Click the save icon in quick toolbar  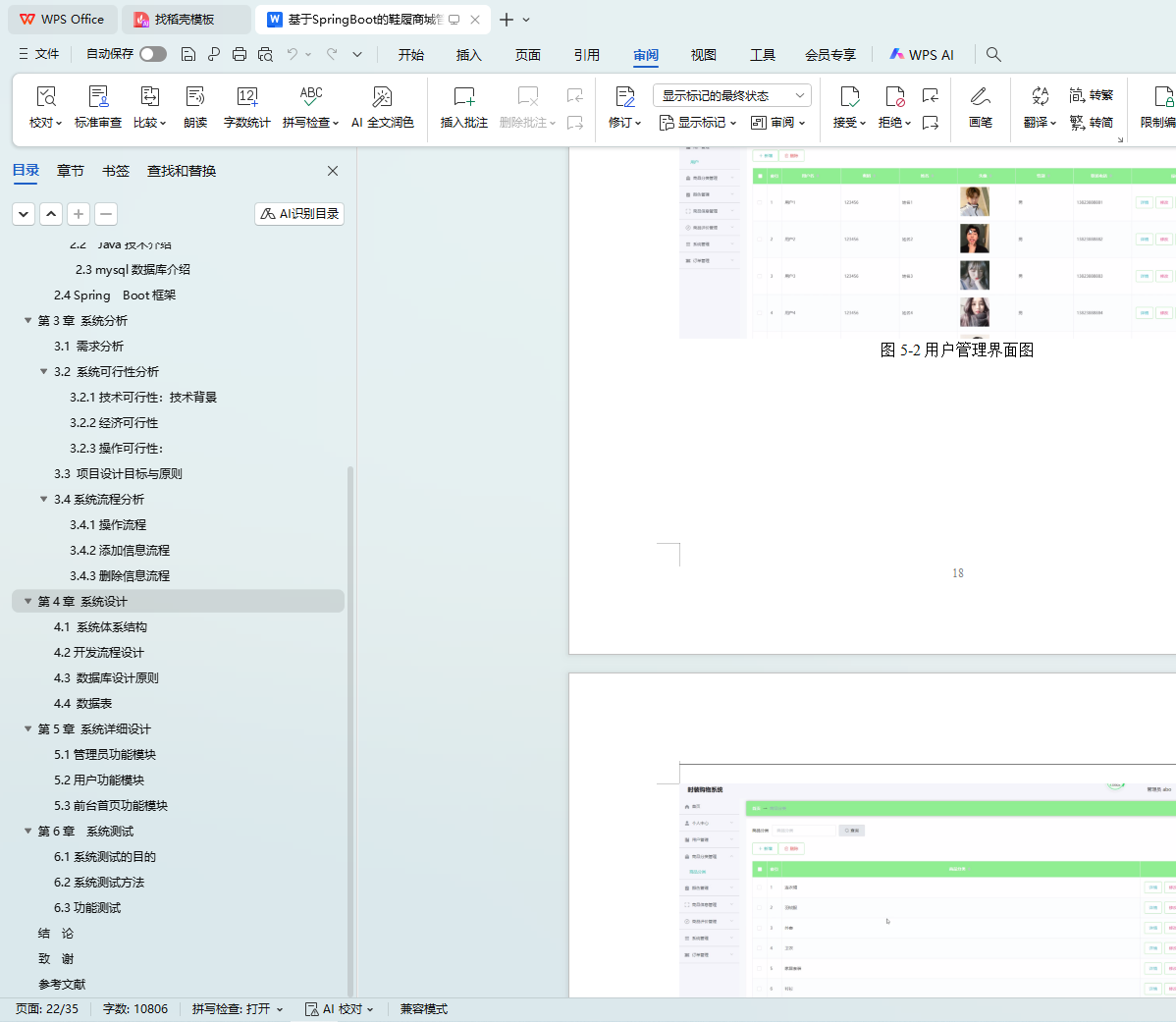coord(189,54)
